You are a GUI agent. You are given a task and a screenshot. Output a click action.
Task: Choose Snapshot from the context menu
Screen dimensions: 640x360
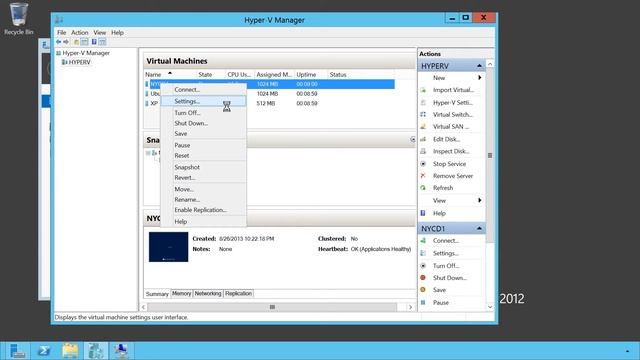coord(203,167)
